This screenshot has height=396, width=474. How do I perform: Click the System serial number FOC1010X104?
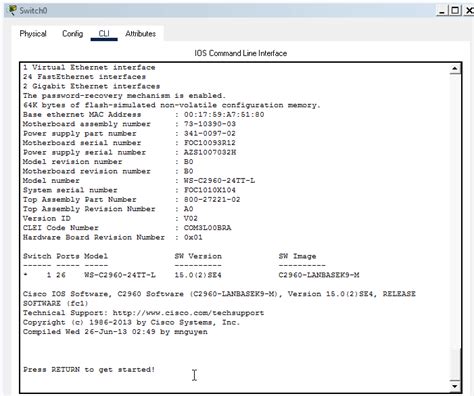pyautogui.click(x=210, y=190)
